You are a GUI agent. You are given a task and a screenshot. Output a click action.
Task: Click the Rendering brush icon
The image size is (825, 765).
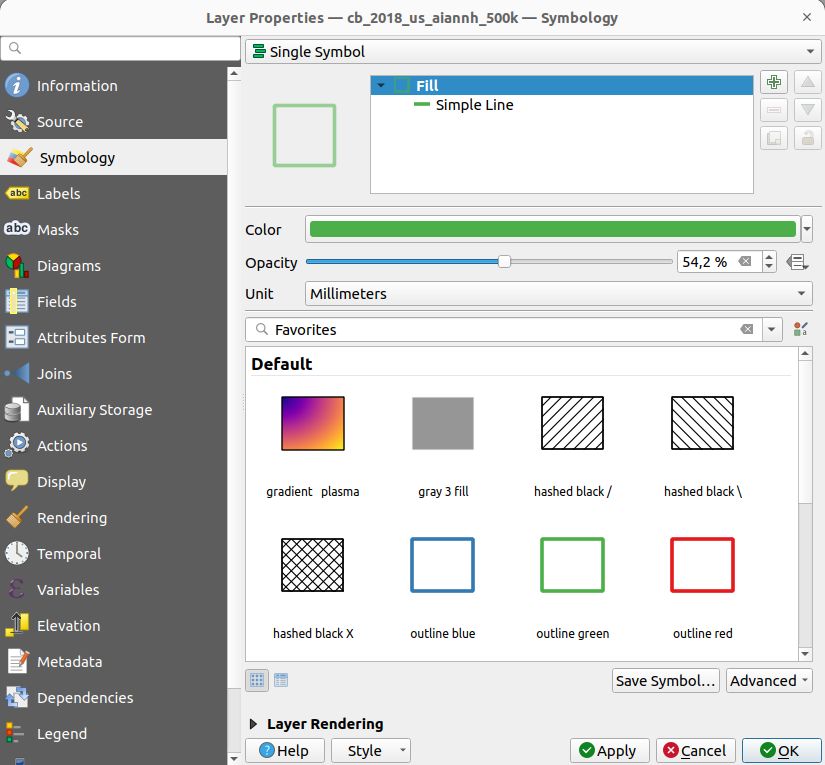17,517
